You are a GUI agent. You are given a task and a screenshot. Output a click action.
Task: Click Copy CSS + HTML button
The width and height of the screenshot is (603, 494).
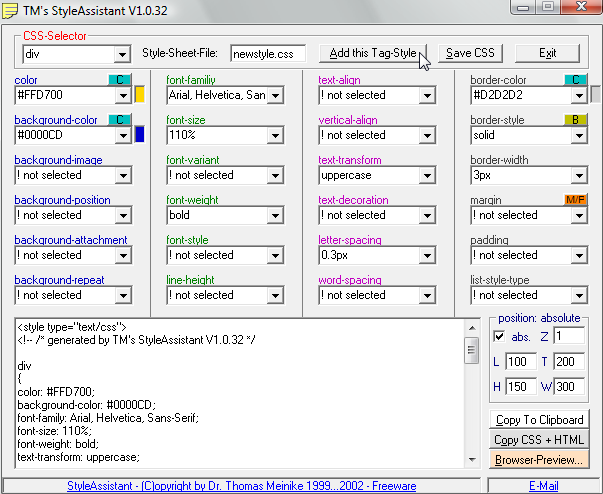(x=539, y=440)
